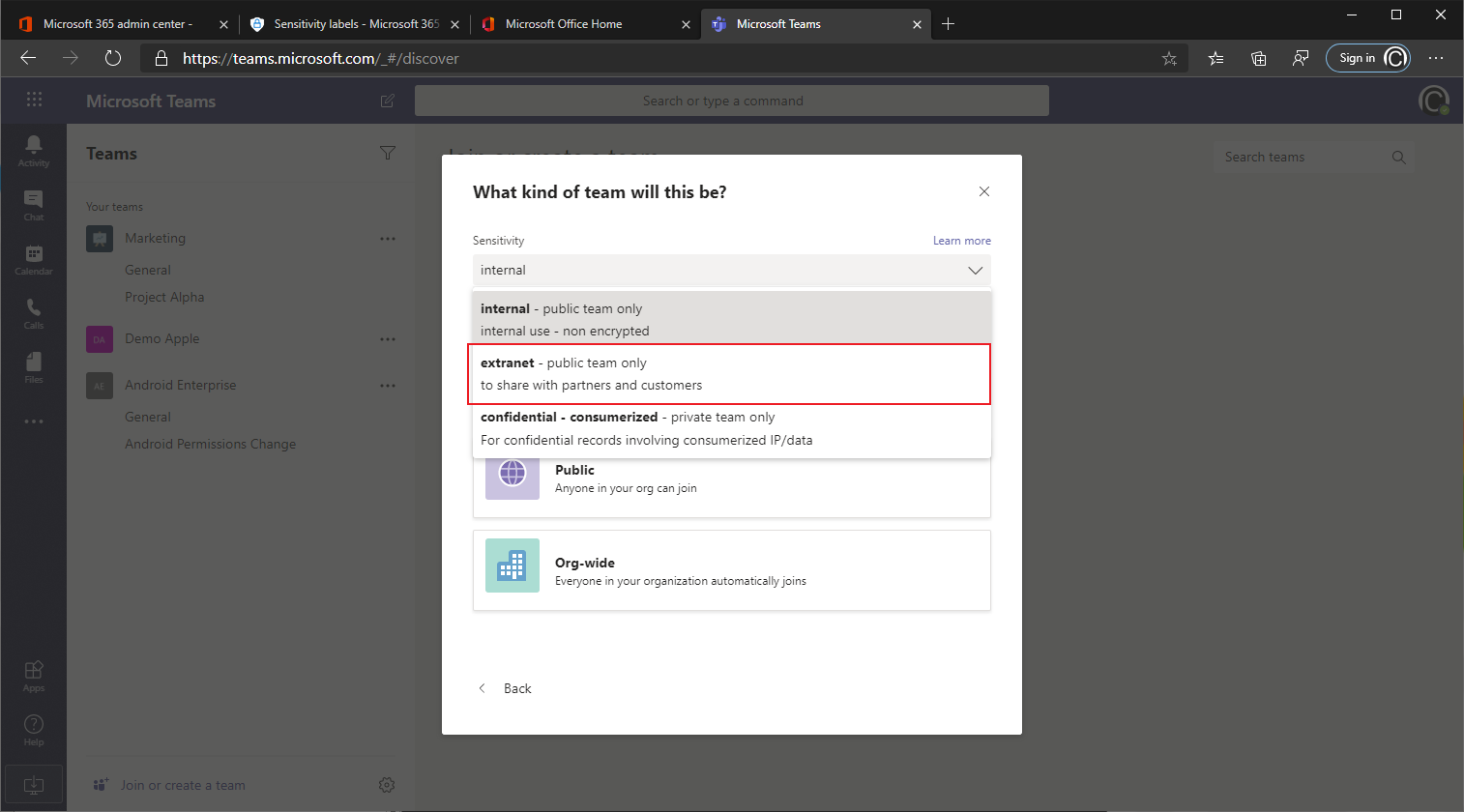This screenshot has height=812, width=1464.
Task: Click the Teams search command box
Action: 732,101
